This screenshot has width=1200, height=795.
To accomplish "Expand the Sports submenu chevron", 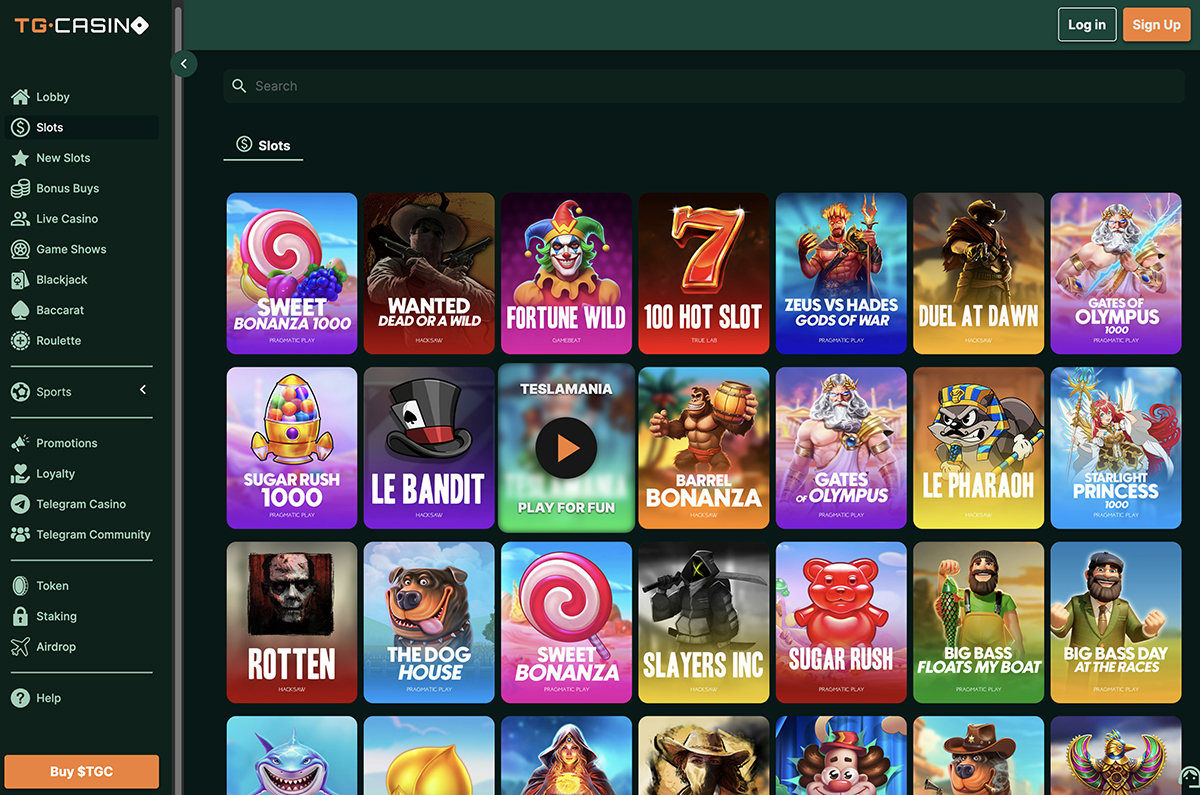I will pyautogui.click(x=143, y=390).
